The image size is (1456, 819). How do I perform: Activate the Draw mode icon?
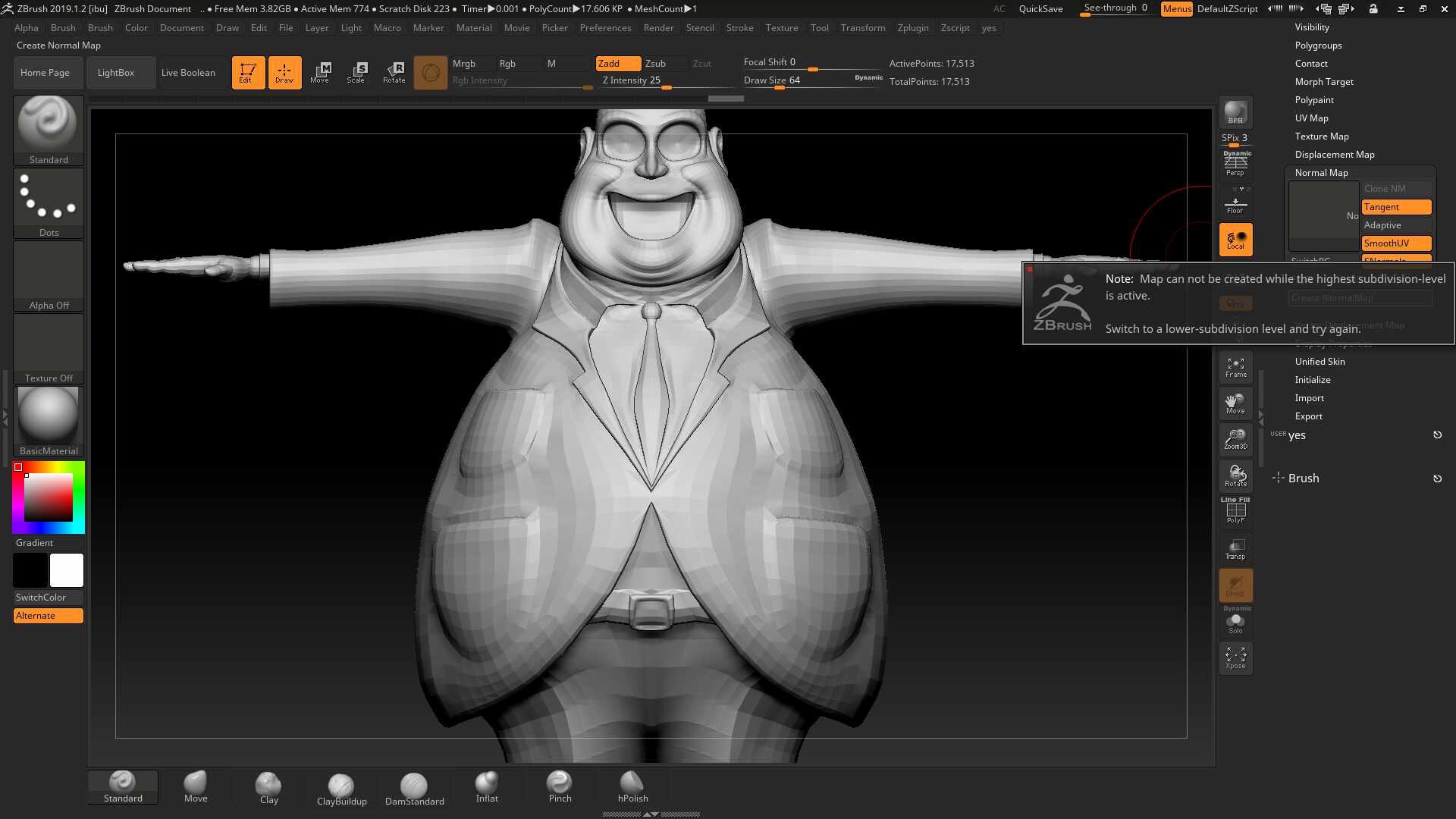click(284, 73)
